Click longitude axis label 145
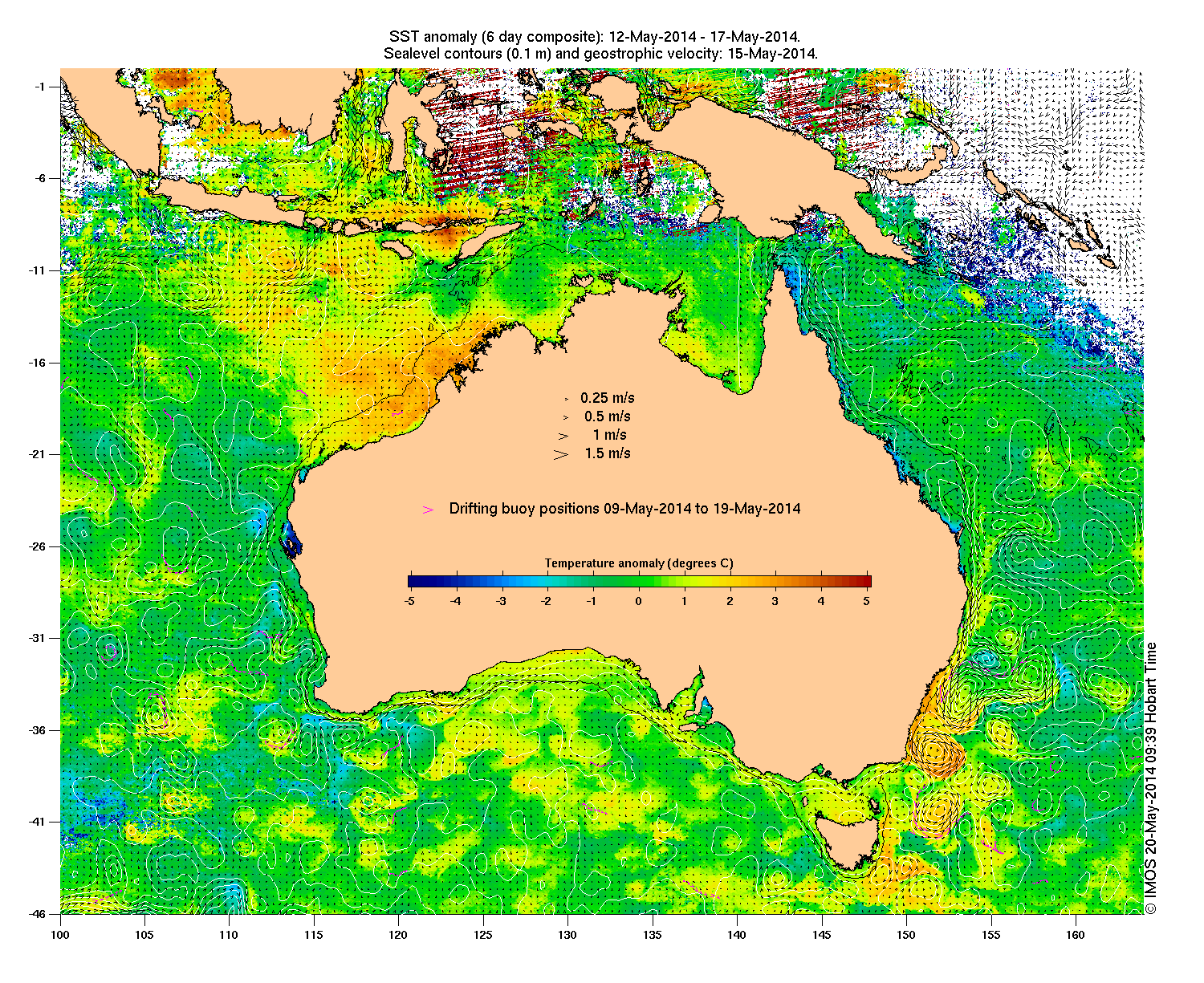The height and width of the screenshot is (983, 1204). point(822,934)
